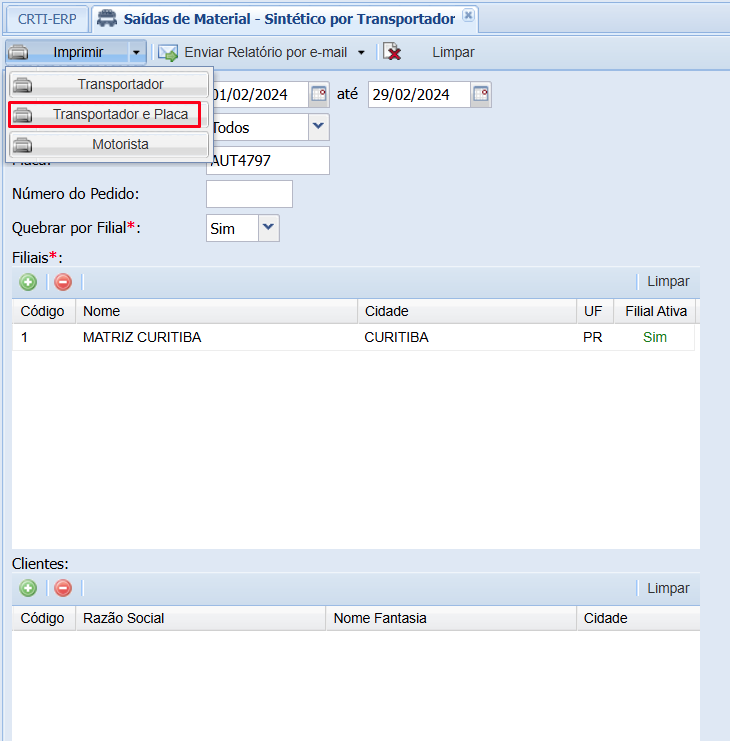Close the Saídas de Material tab
This screenshot has width=730, height=741.
click(x=468, y=15)
